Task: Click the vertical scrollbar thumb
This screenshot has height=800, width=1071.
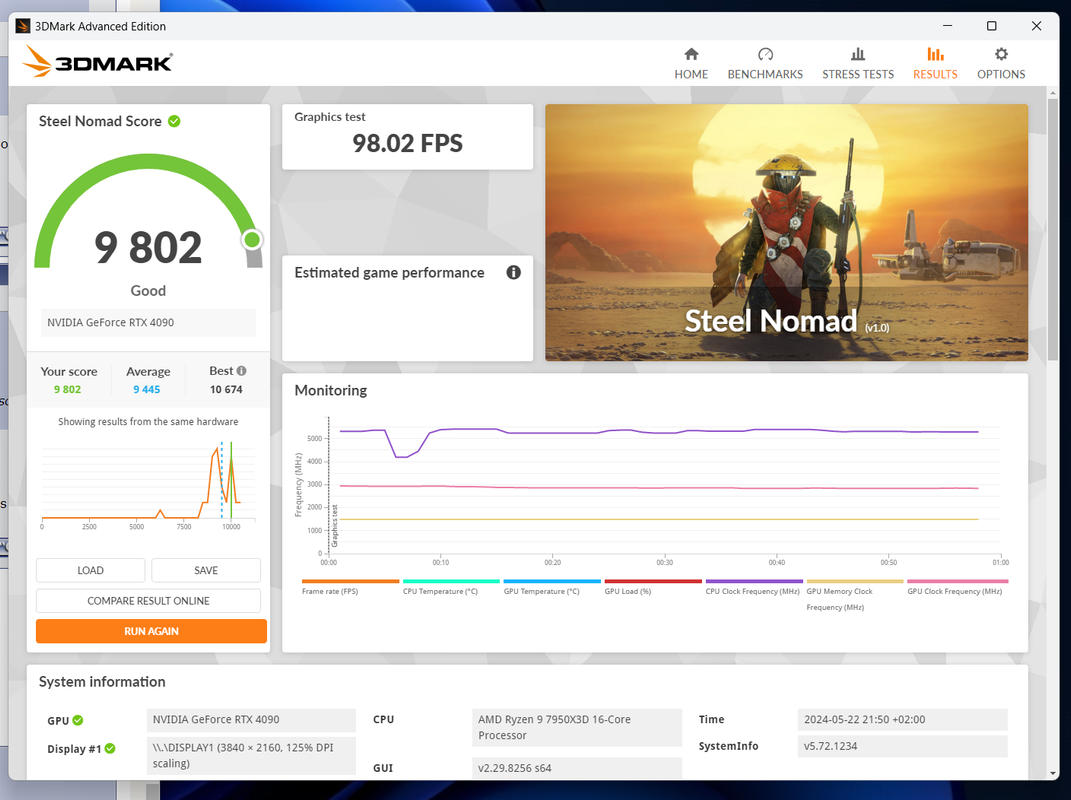Action: pos(1053,229)
